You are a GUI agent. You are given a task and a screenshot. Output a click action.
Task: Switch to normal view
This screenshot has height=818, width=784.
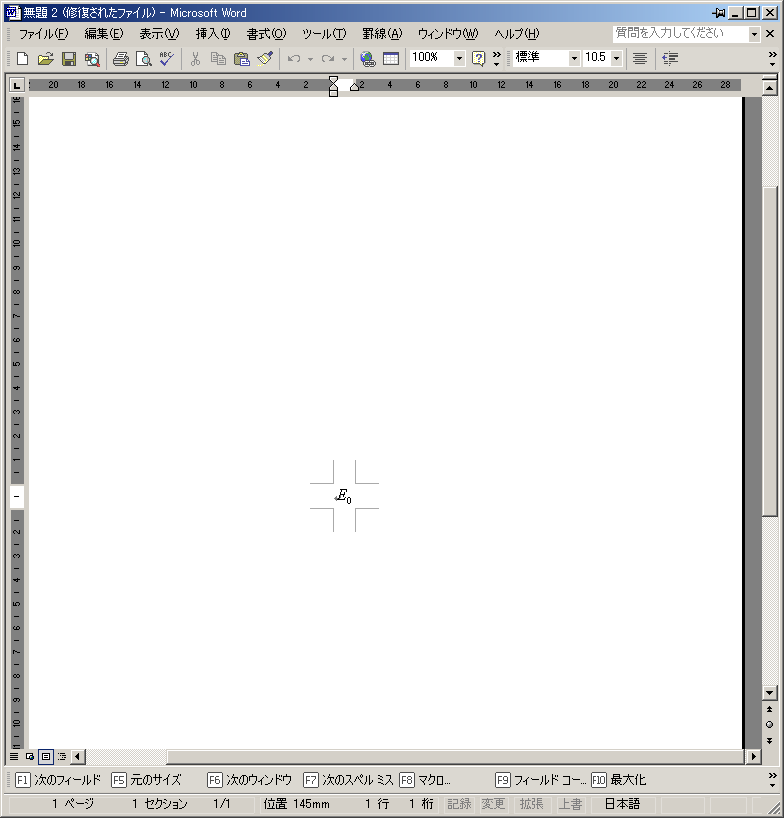(14, 756)
